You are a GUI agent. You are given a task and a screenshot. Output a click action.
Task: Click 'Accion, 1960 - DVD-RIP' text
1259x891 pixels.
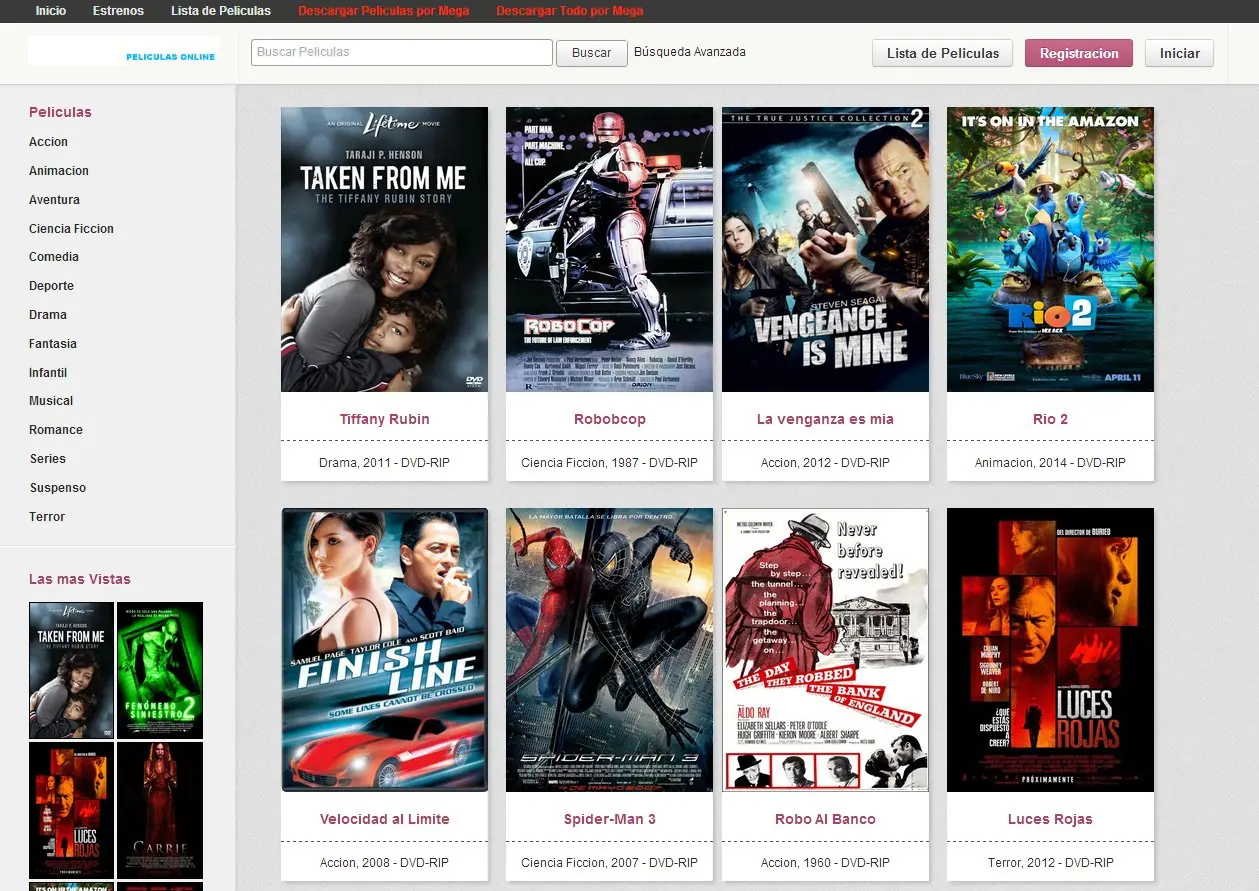(x=825, y=863)
